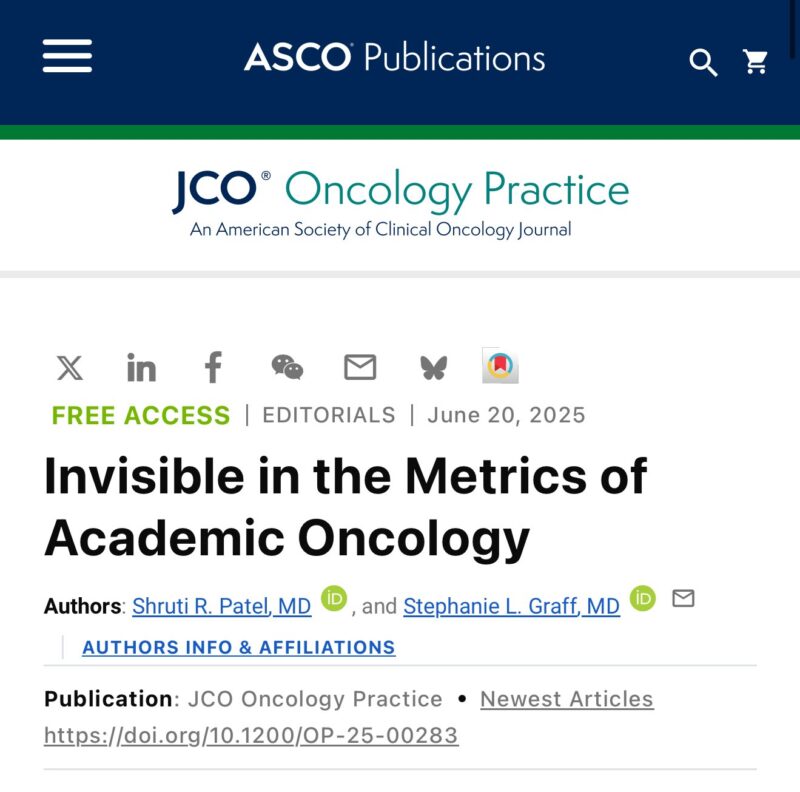Share article on Bluesky butterfly icon

tap(433, 368)
